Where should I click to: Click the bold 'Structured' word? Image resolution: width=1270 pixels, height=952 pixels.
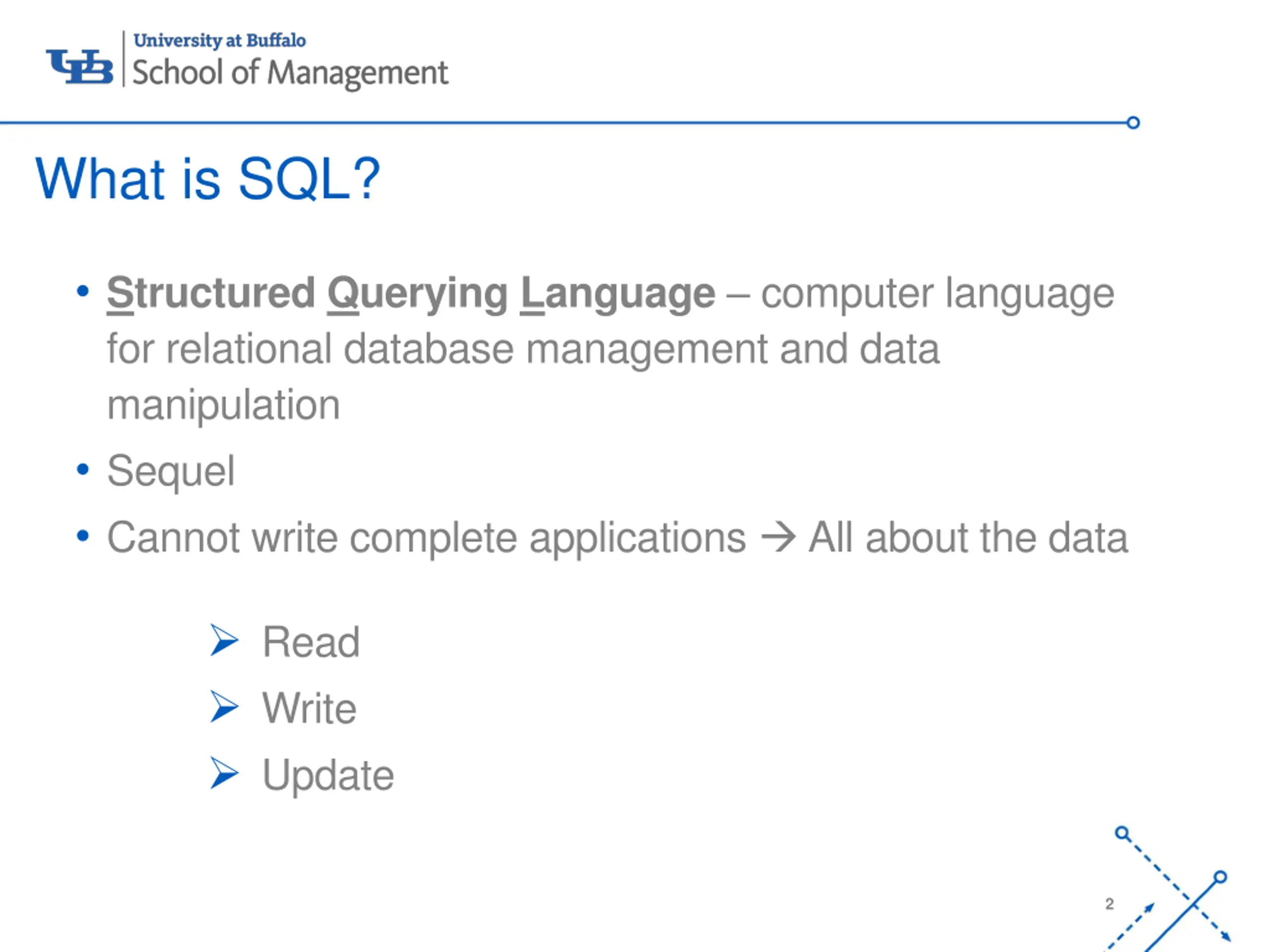coord(211,293)
